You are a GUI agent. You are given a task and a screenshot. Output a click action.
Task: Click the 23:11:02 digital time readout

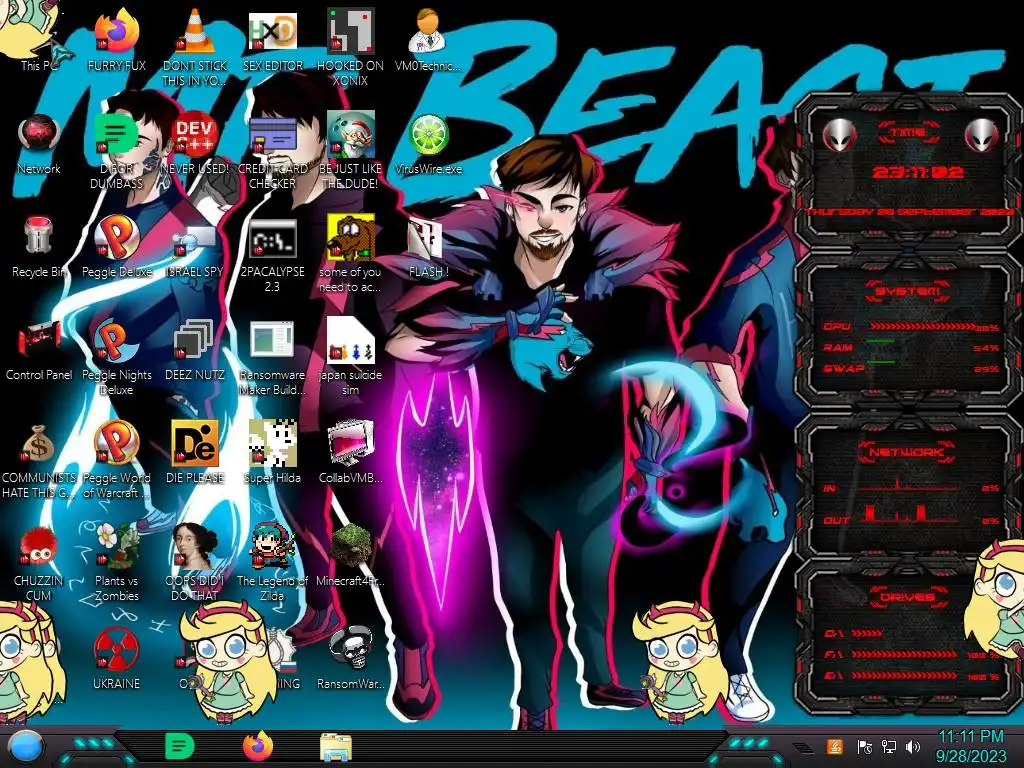click(918, 172)
